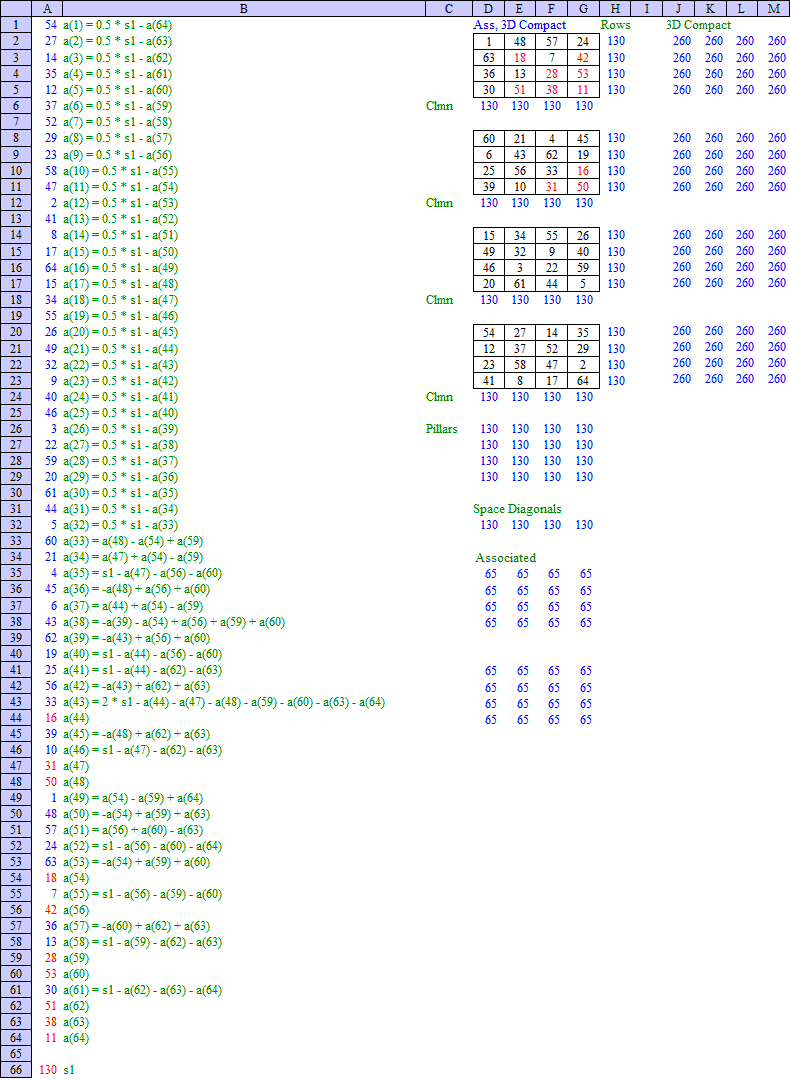Click cell with 60 in second grid

point(488,138)
